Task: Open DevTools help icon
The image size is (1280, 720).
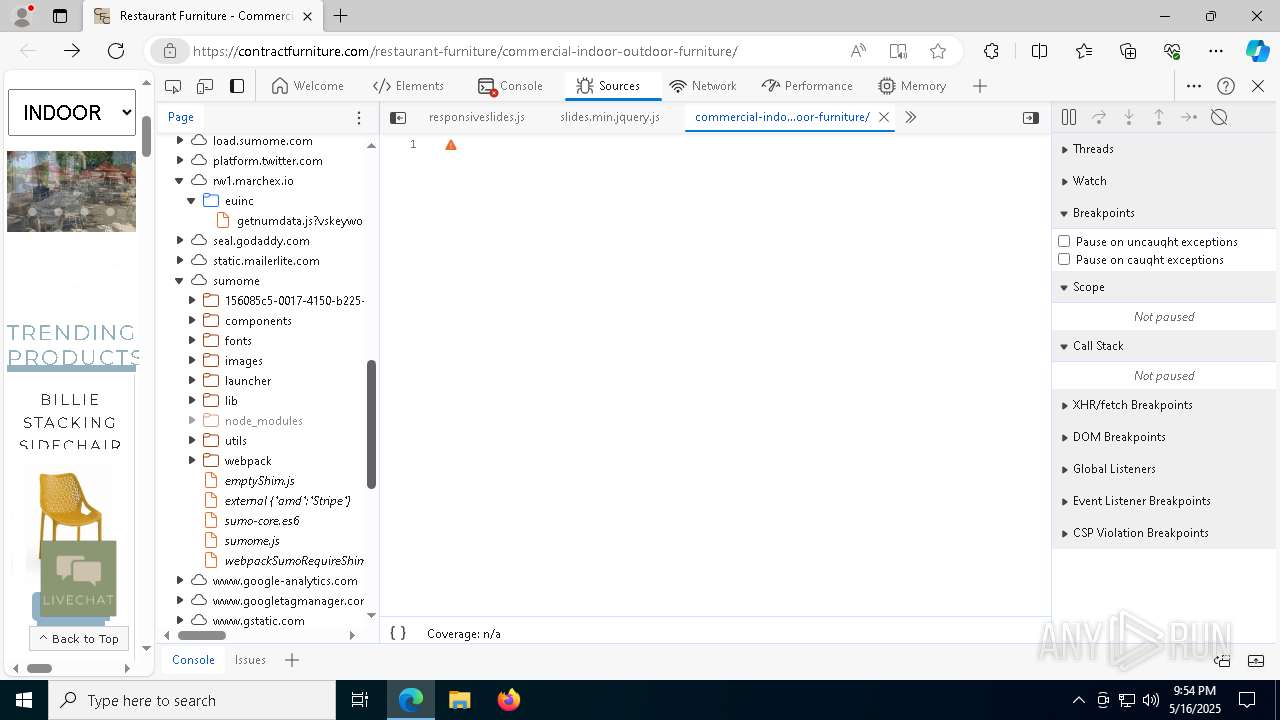Action: click(1226, 86)
